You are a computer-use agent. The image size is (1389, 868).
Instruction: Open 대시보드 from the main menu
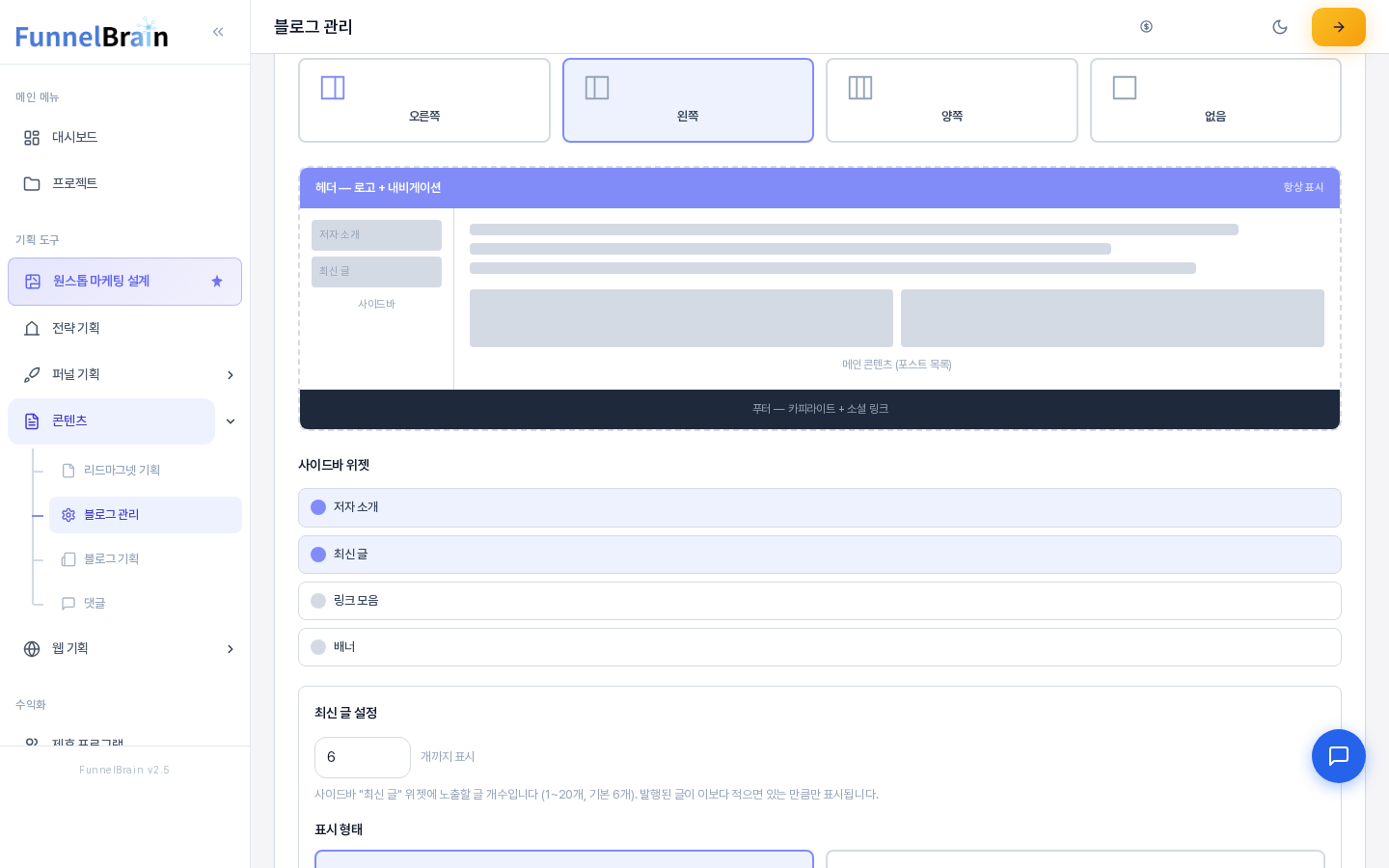(x=124, y=138)
